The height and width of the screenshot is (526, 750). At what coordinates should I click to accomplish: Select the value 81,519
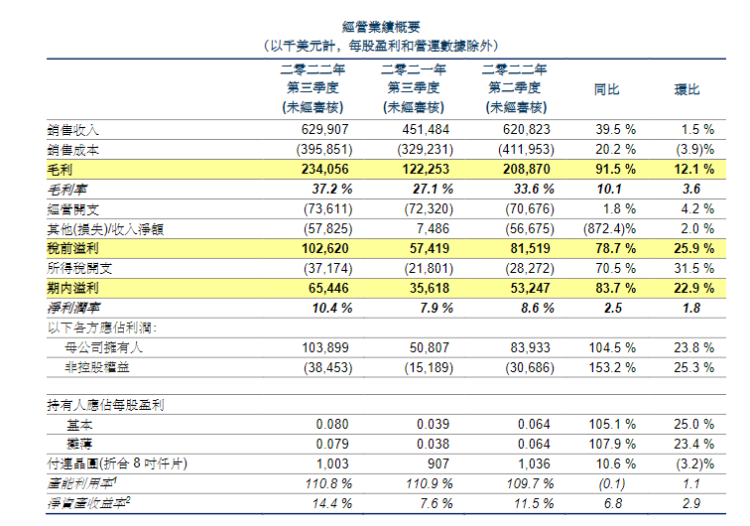[x=530, y=249]
